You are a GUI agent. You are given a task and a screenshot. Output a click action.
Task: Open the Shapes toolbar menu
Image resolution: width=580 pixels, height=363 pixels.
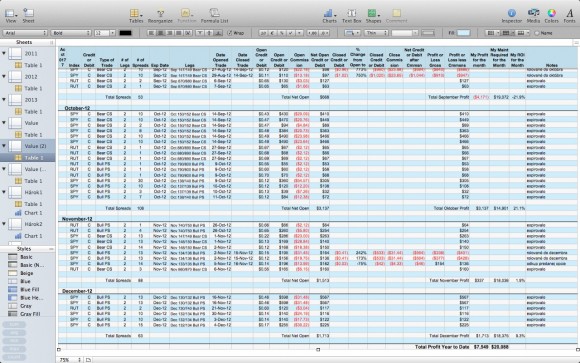[x=373, y=16]
